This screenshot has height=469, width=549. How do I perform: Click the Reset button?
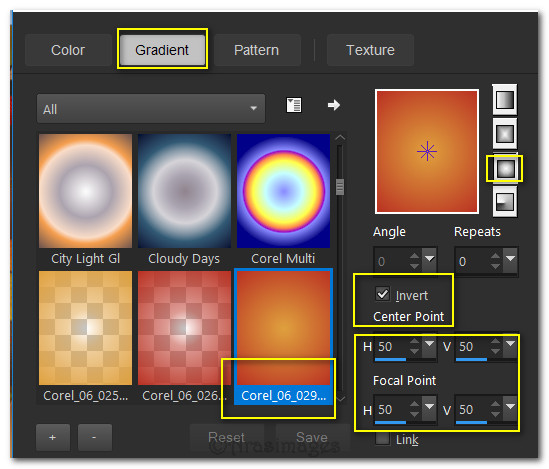point(226,437)
